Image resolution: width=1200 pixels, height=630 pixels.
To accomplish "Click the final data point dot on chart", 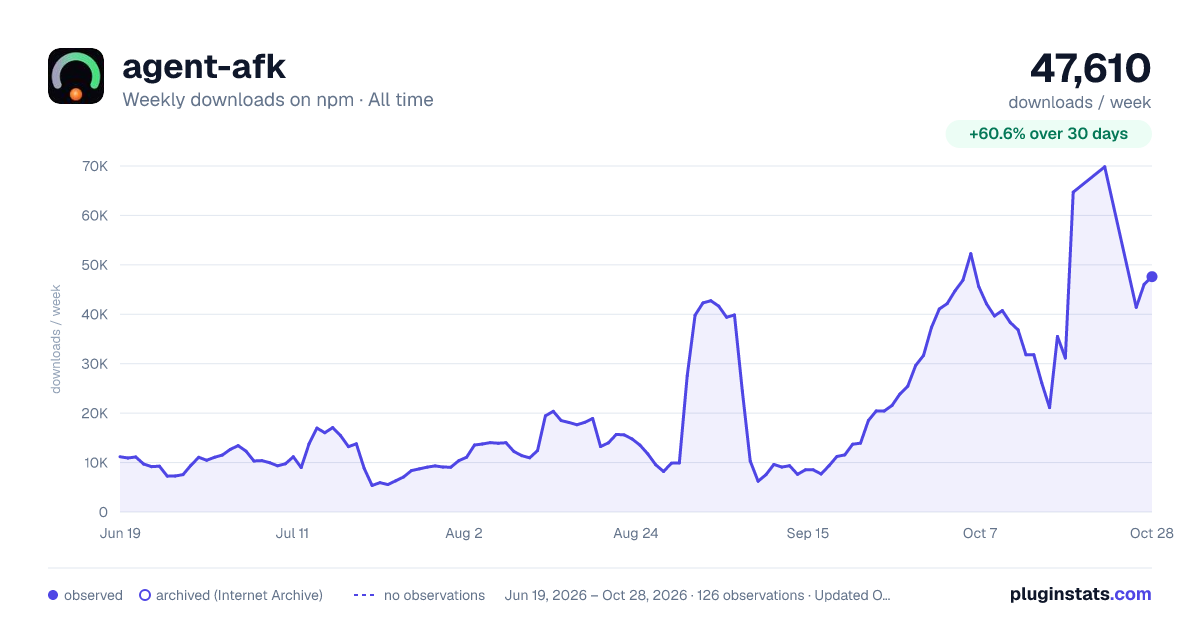I will [x=1152, y=276].
